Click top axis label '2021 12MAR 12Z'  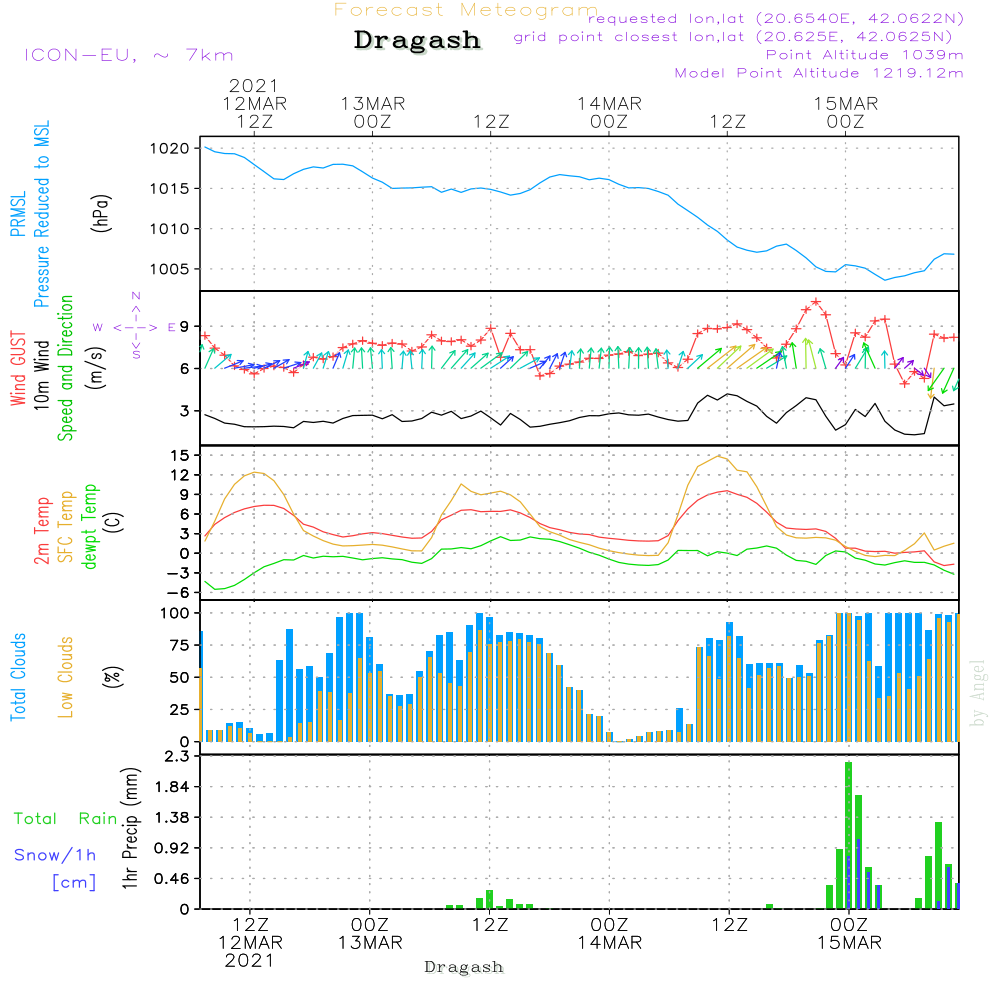254,103
